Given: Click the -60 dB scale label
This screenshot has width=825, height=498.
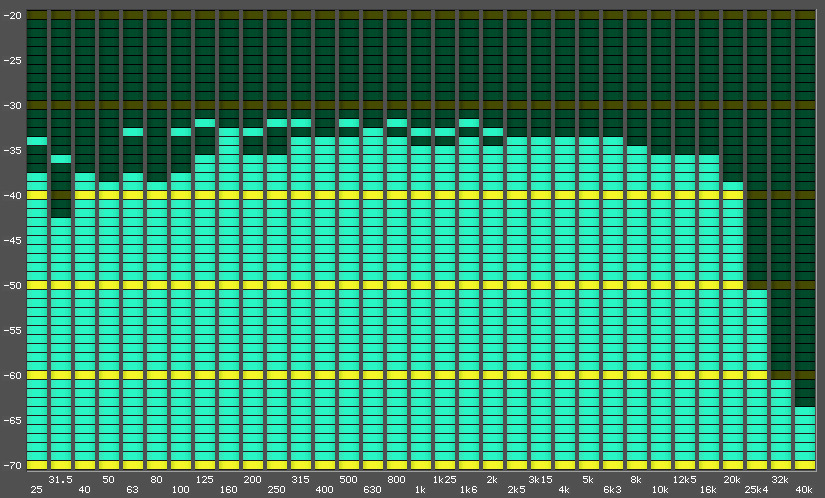Looking at the screenshot, I should pyautogui.click(x=13, y=375).
